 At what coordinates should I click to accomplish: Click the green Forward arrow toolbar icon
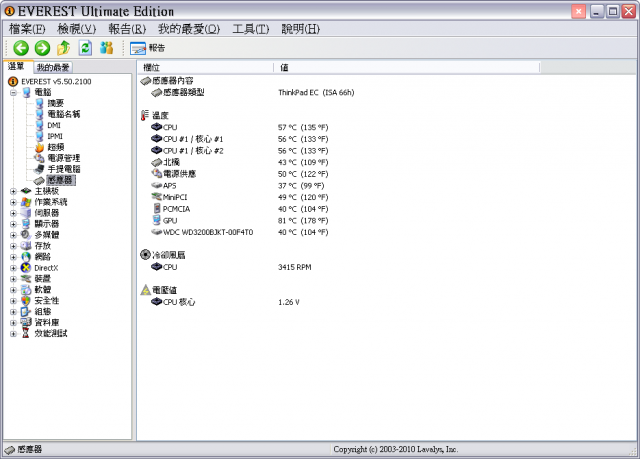[x=42, y=48]
